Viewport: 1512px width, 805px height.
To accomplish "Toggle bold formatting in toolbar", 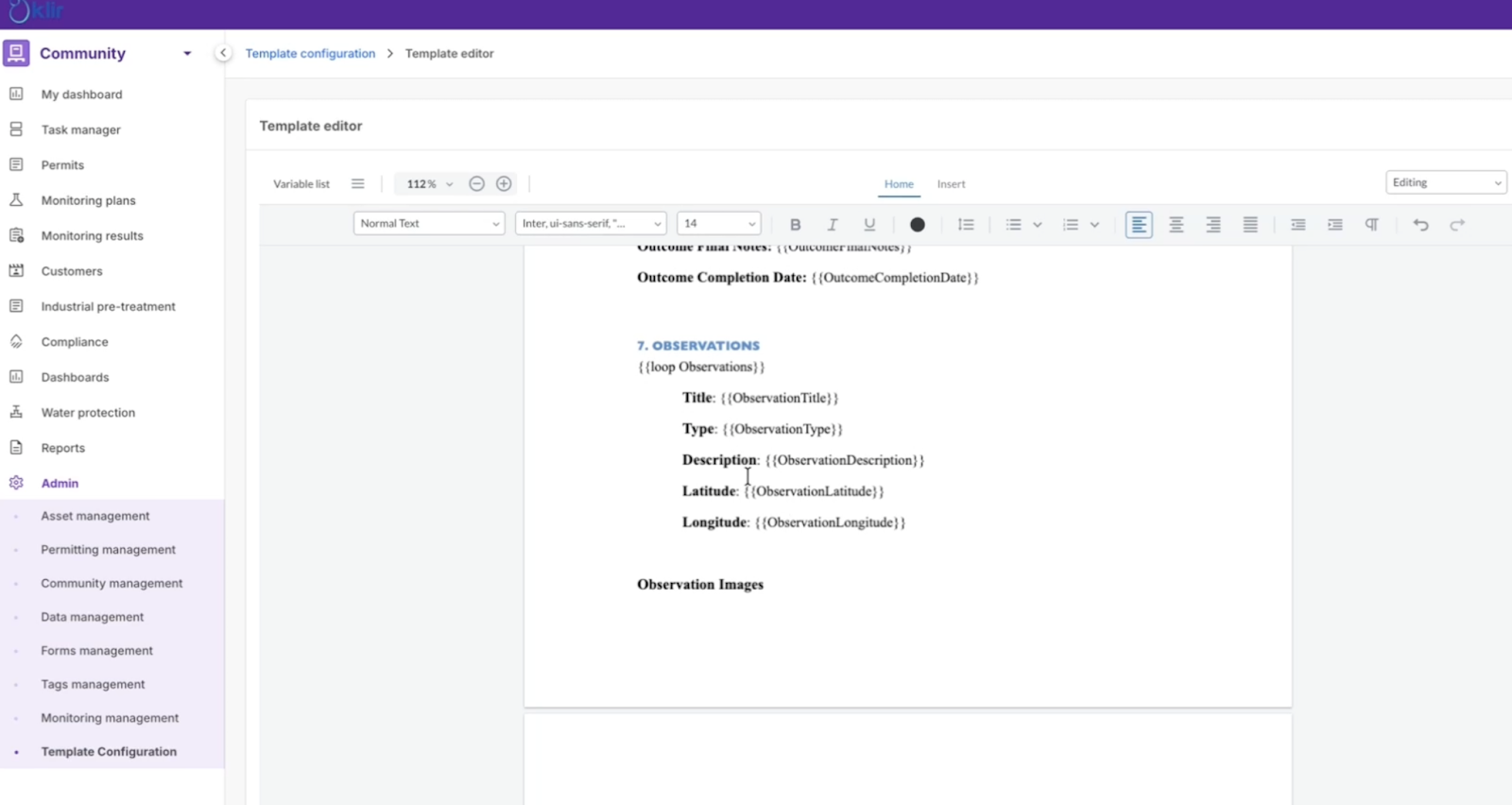I will point(795,225).
